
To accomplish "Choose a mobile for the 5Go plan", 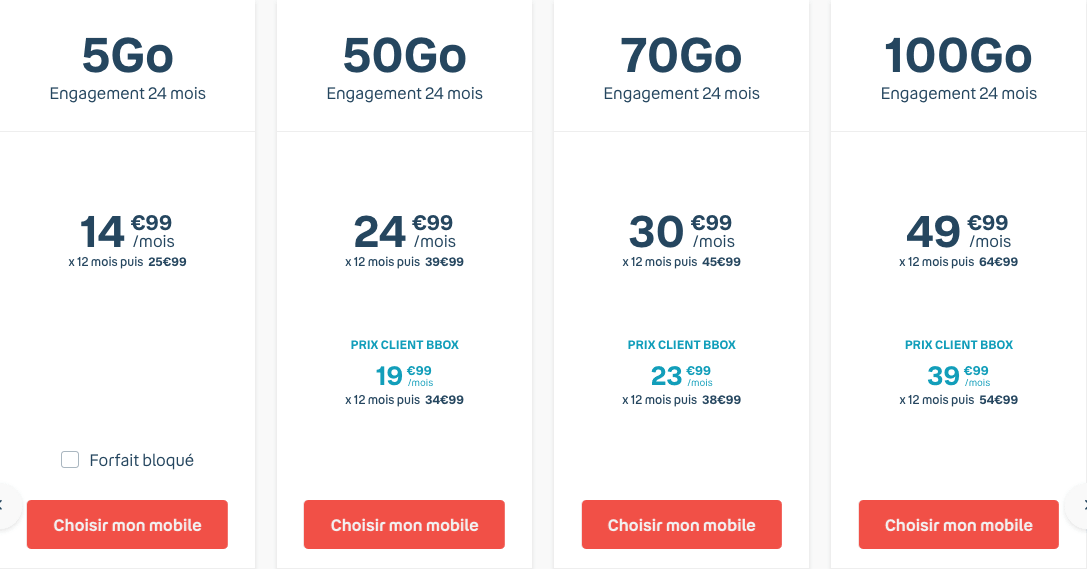I will 127,525.
